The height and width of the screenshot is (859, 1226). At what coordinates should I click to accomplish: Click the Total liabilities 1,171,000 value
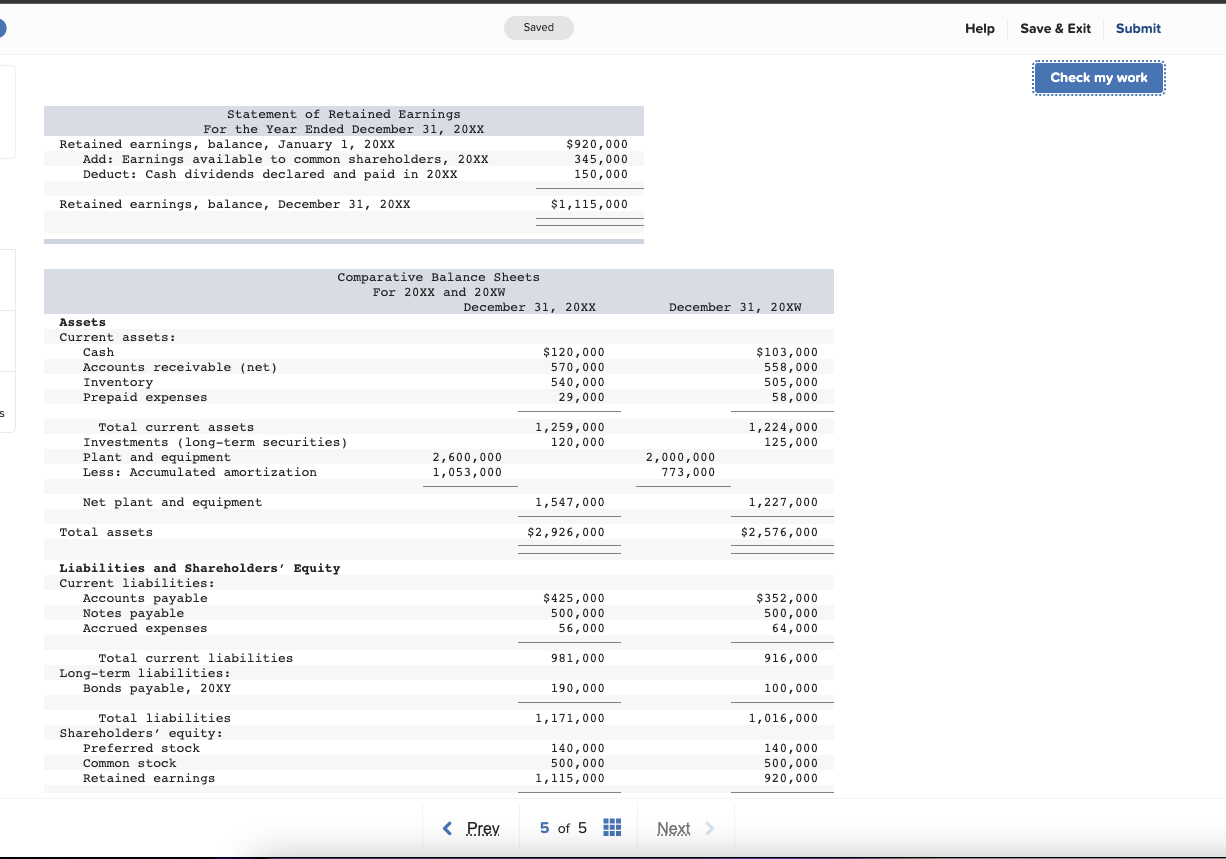click(570, 718)
